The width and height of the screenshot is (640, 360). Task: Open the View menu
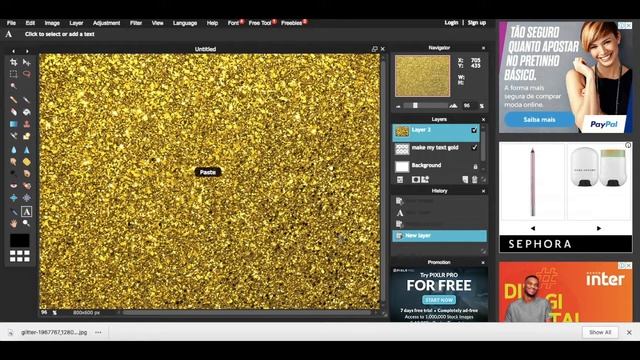click(158, 23)
